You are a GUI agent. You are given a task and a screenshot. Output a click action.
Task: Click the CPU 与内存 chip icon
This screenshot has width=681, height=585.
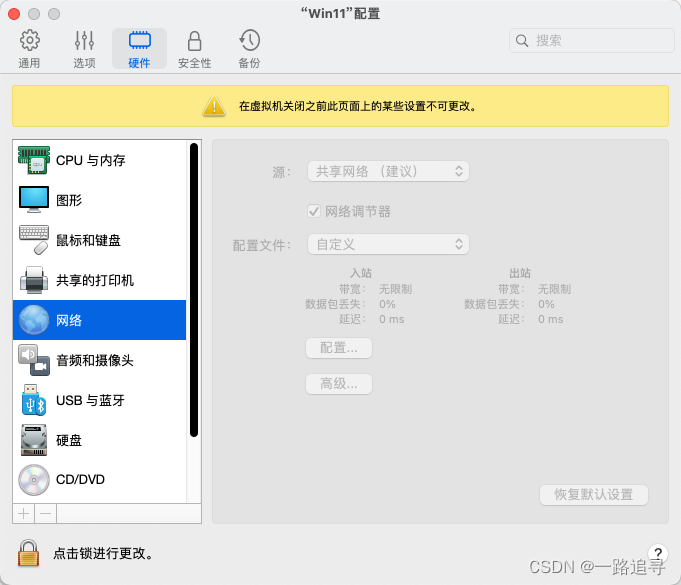34,160
